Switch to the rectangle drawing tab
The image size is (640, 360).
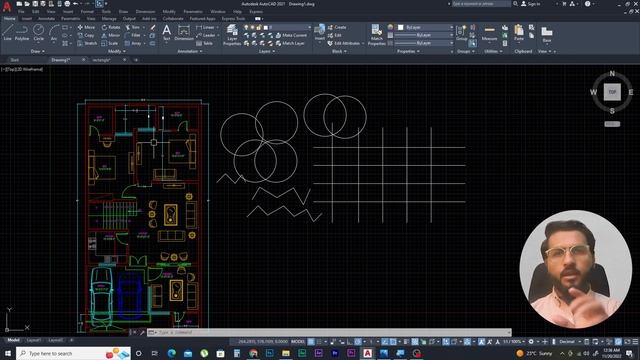coord(101,60)
